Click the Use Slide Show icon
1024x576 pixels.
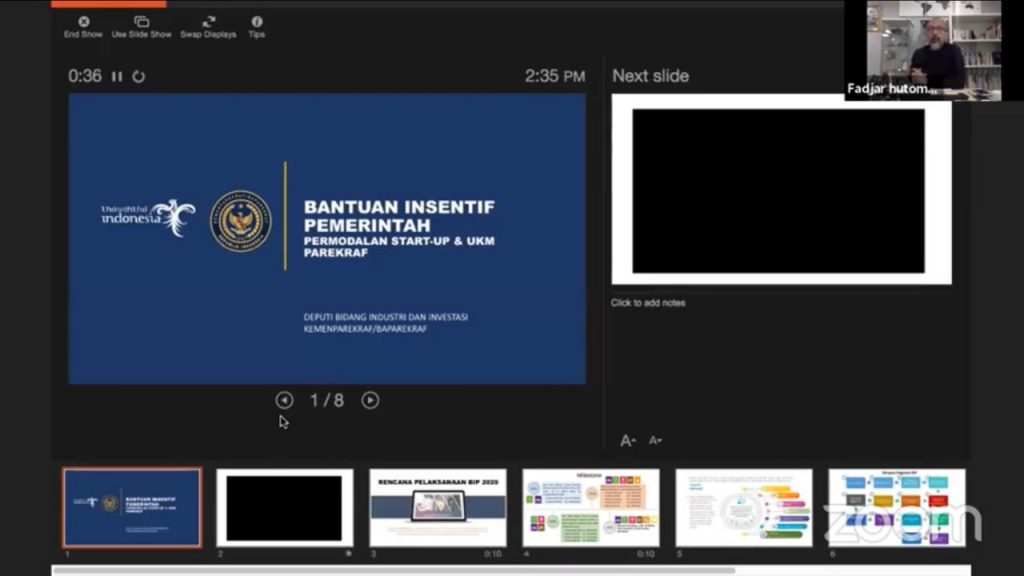pyautogui.click(x=141, y=22)
